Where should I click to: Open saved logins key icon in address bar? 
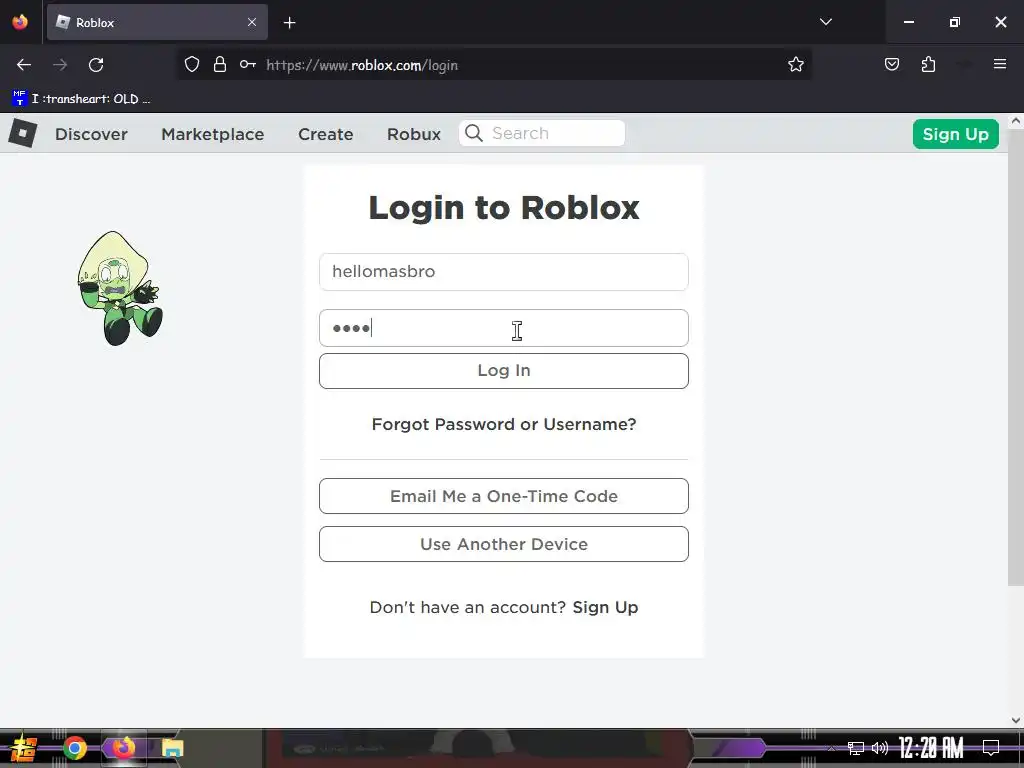coord(248,64)
